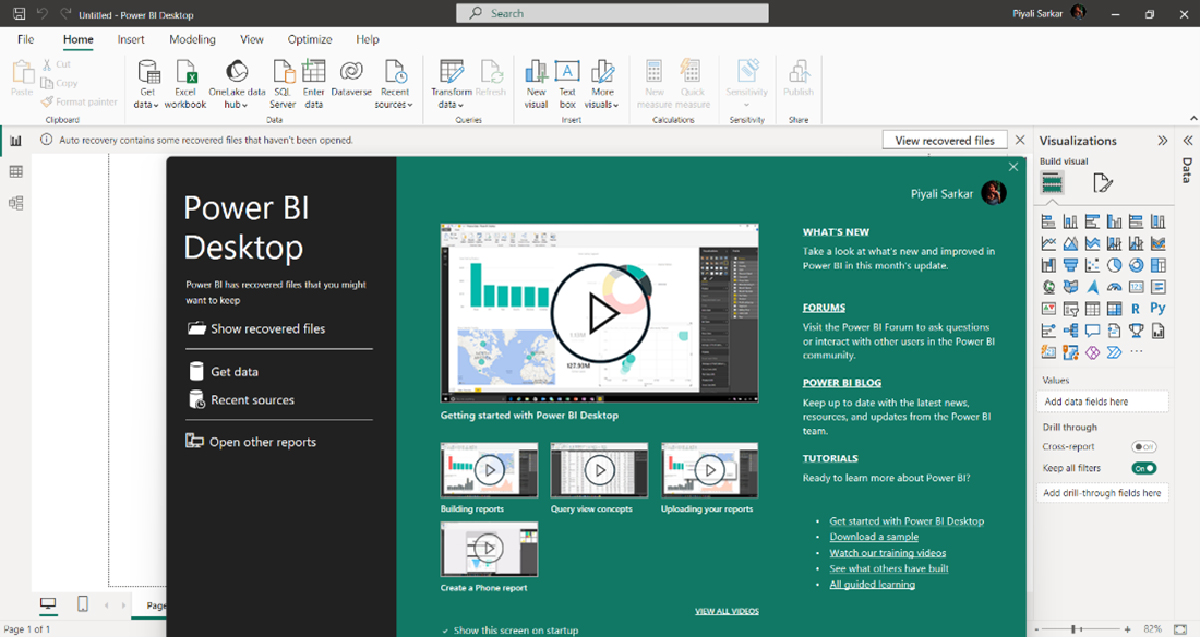Choose the Dataverse connector icon
This screenshot has height=638, width=1200.
tap(351, 72)
